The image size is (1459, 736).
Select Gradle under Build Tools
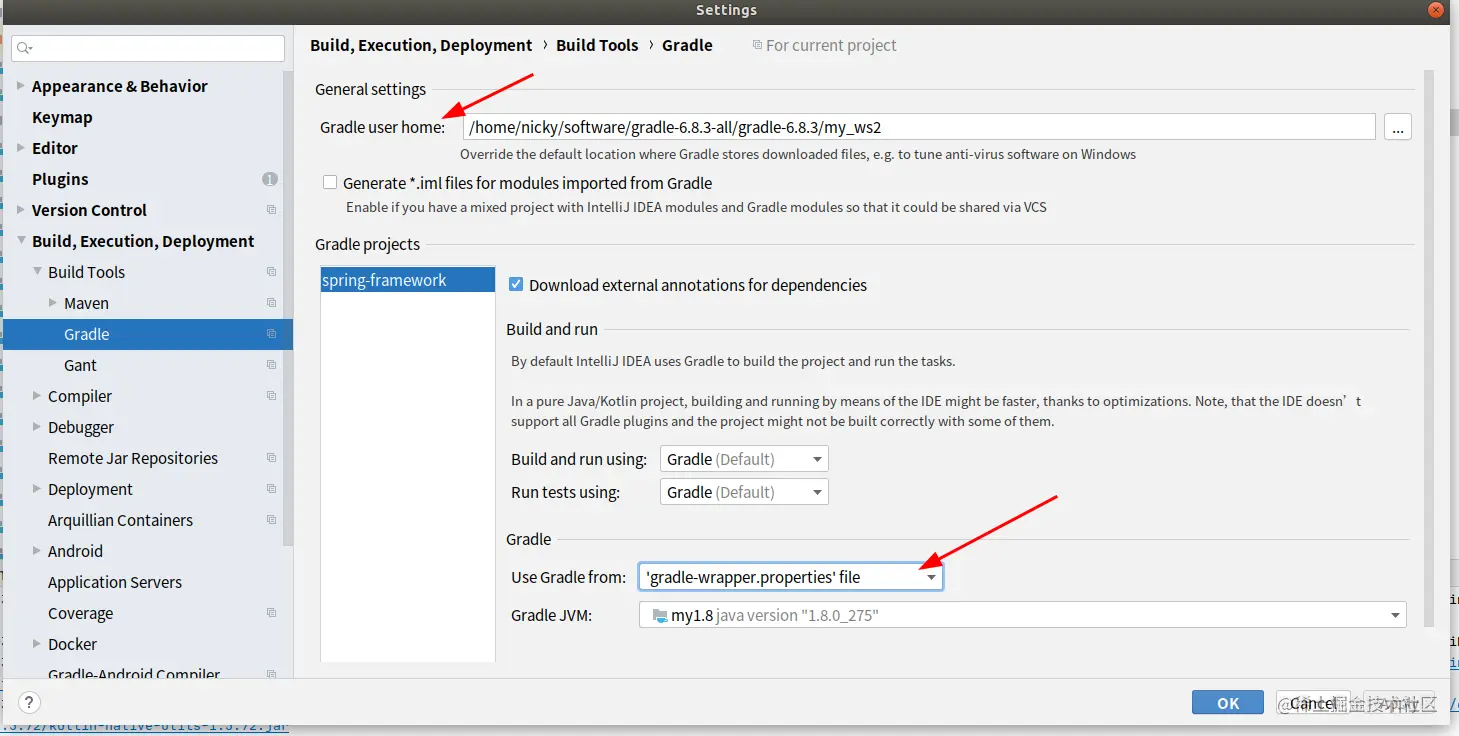click(x=147, y=334)
